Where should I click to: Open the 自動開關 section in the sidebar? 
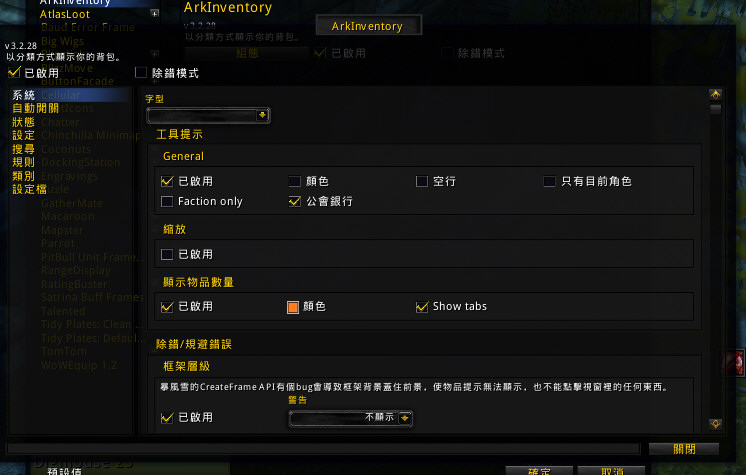click(x=36, y=109)
